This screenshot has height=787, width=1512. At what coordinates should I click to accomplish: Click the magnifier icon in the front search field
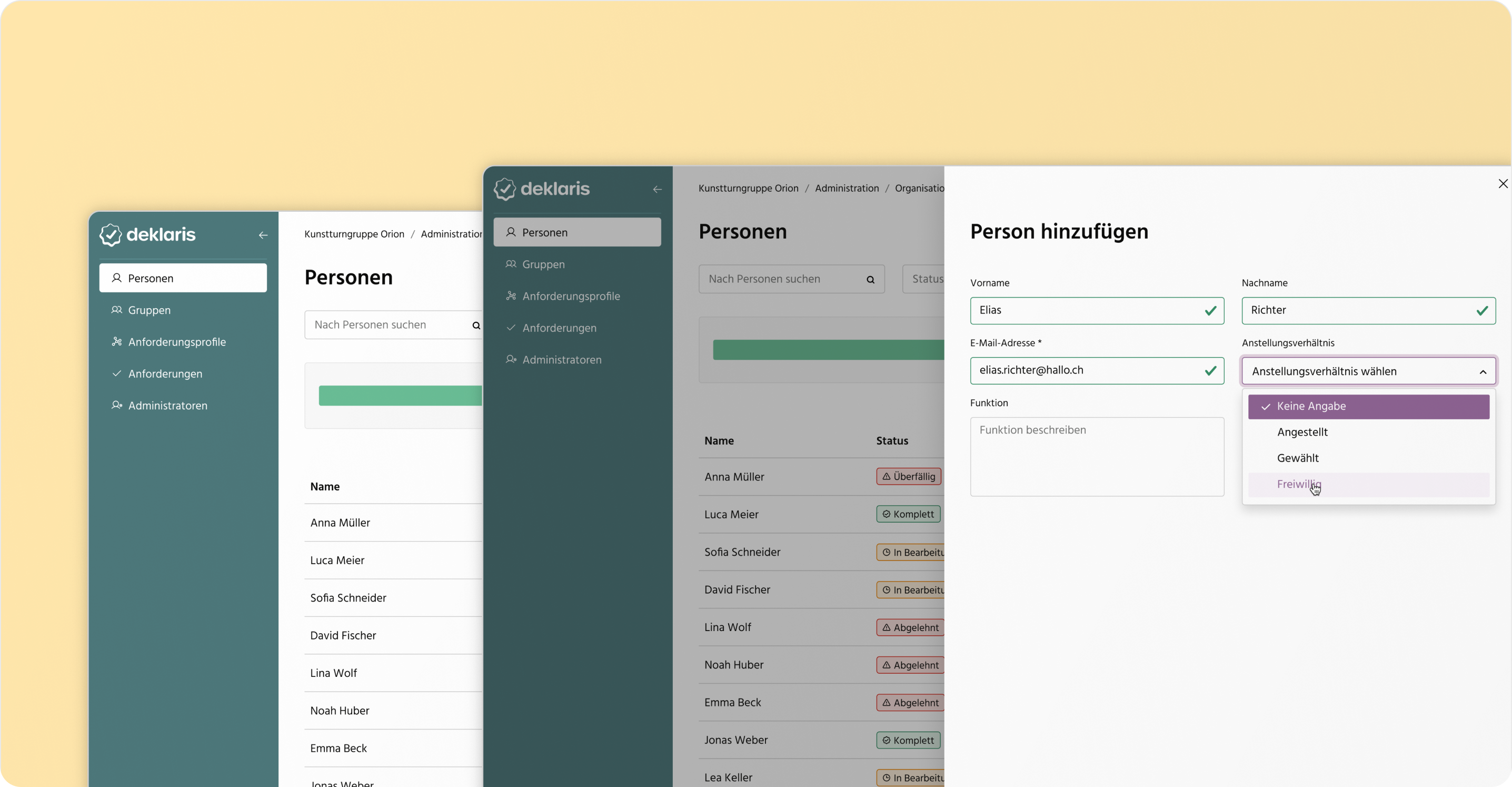(870, 280)
